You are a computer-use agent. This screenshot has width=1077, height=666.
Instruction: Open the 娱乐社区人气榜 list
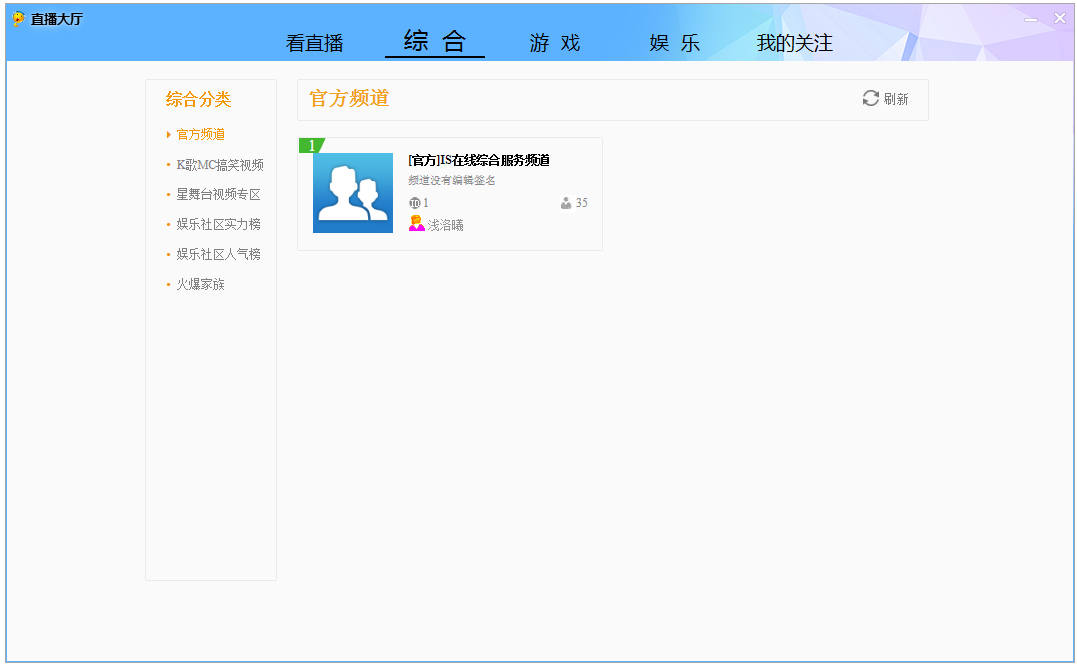pyautogui.click(x=217, y=253)
